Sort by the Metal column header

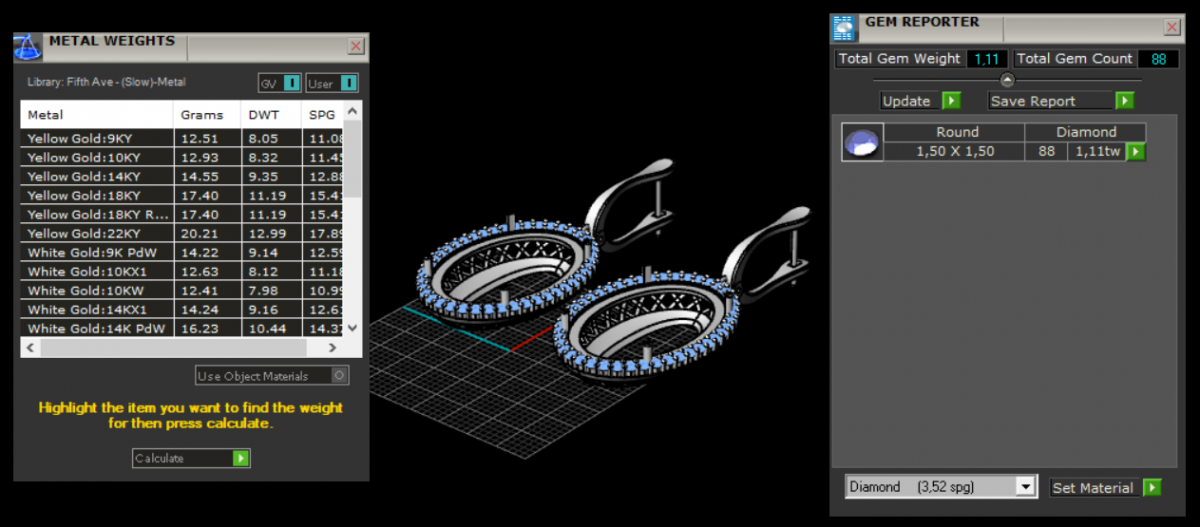[97, 115]
